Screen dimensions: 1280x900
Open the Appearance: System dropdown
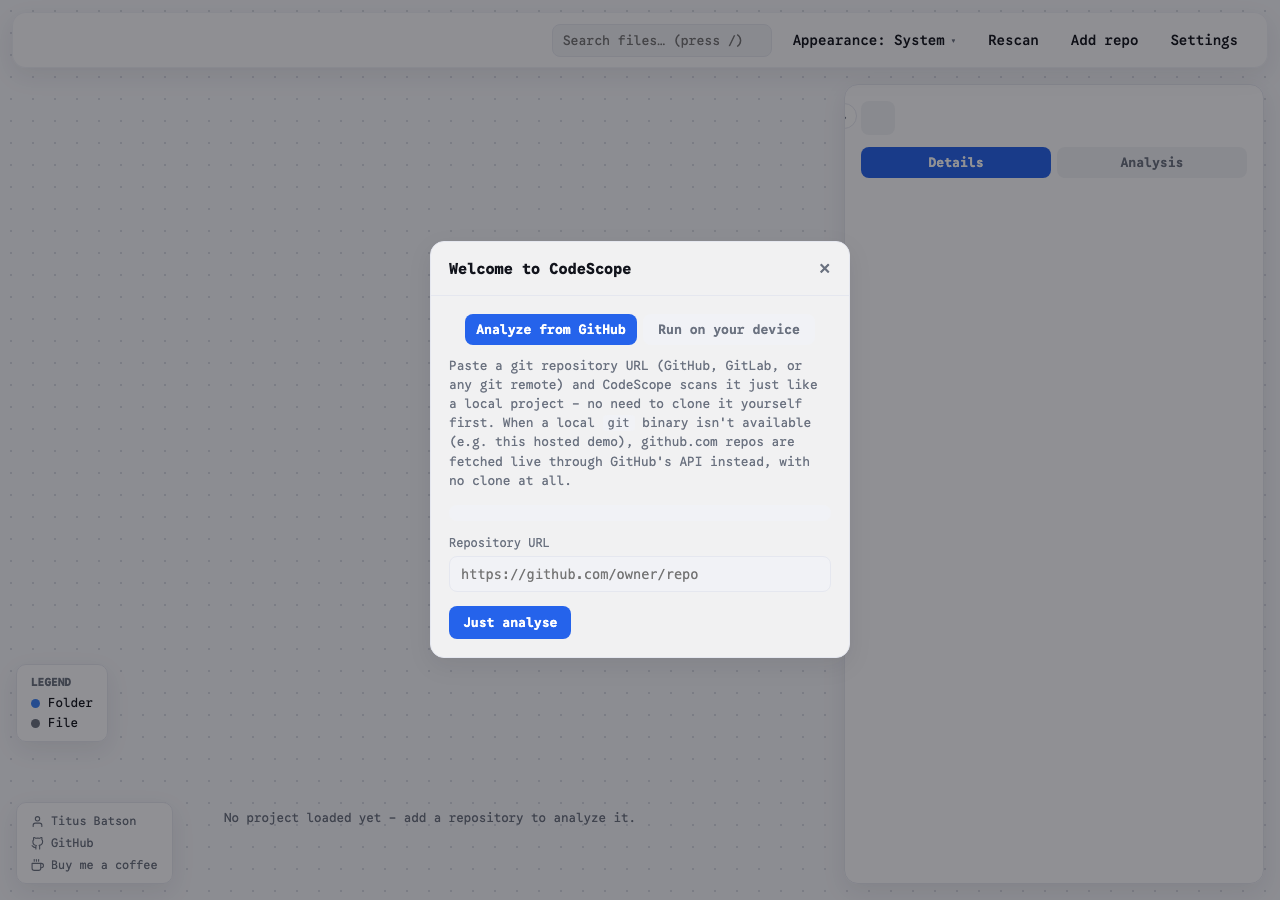pos(874,41)
